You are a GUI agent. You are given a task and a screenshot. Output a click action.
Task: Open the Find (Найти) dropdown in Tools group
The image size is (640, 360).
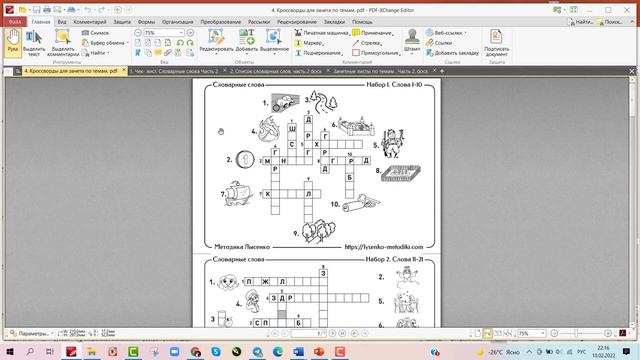[96, 53]
